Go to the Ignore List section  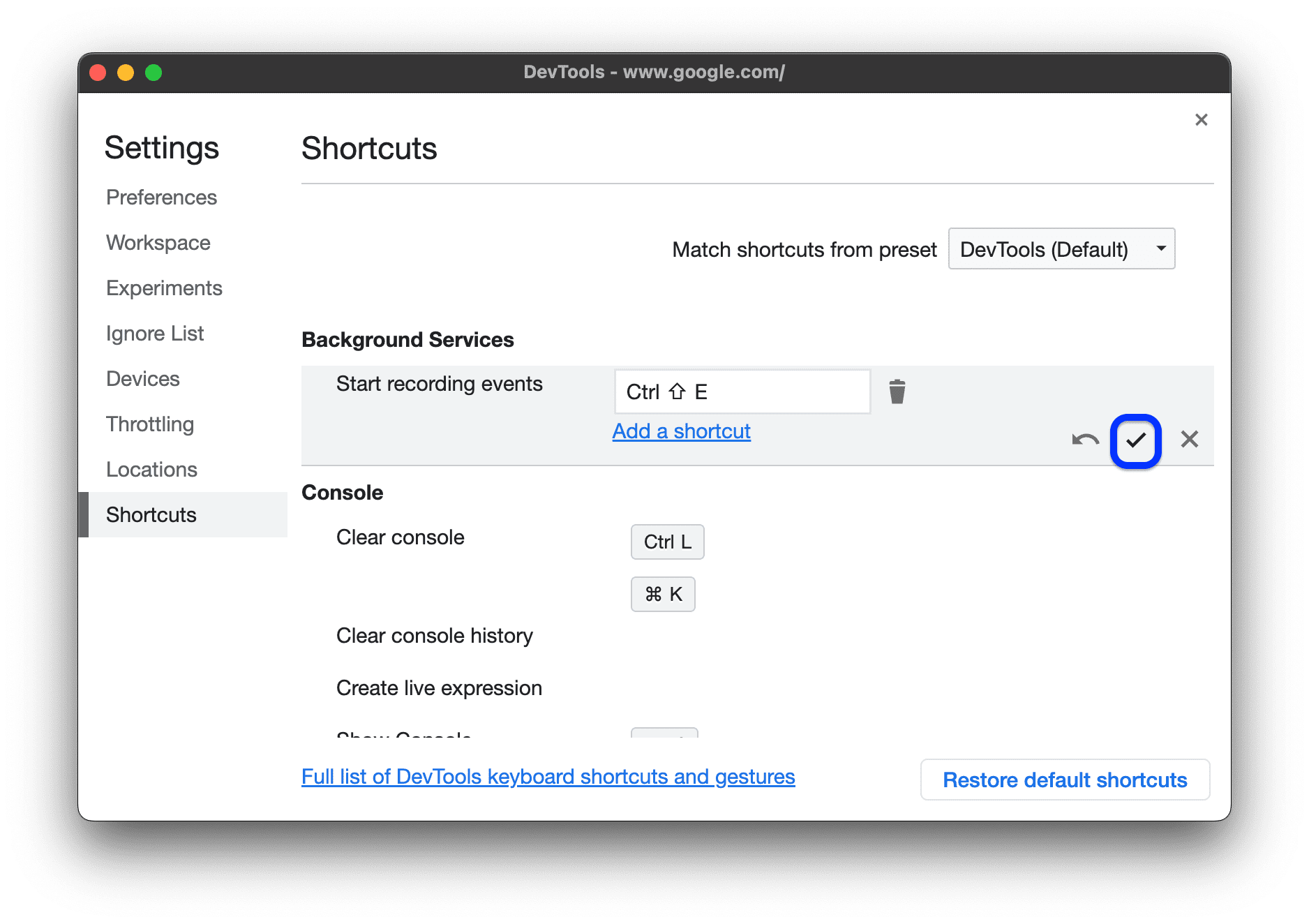(155, 333)
